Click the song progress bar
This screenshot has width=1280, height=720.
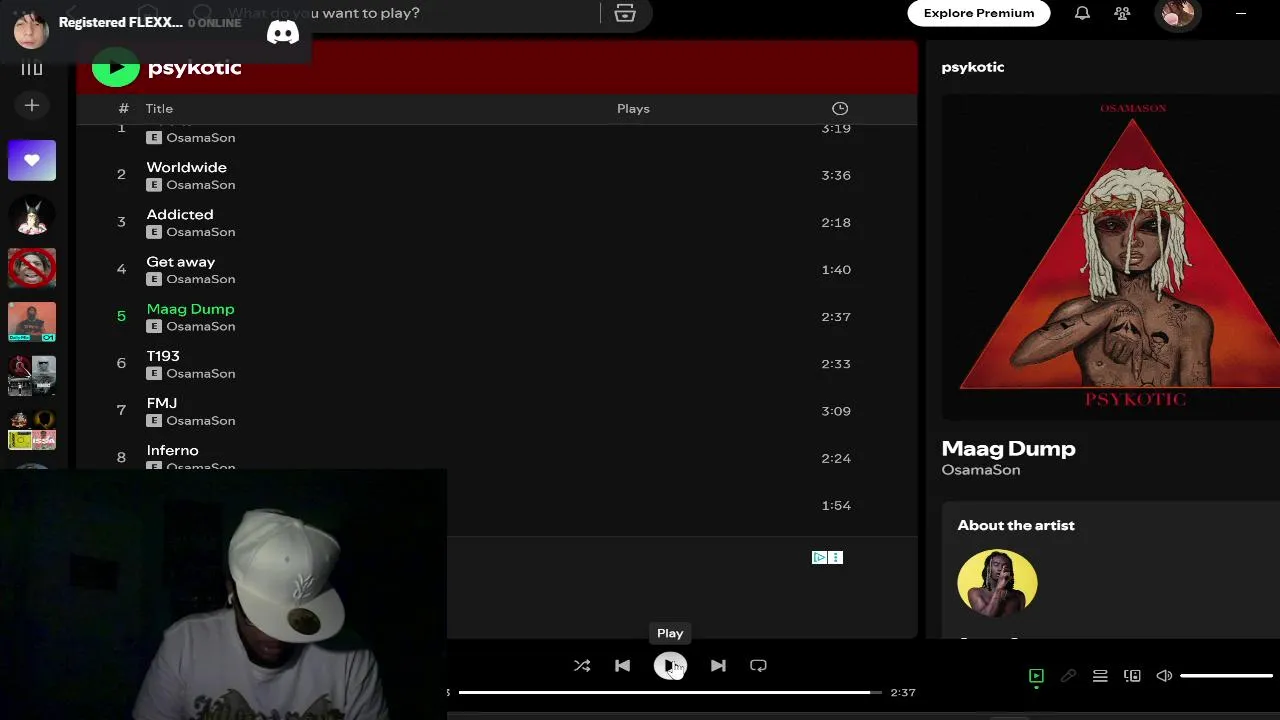pyautogui.click(x=670, y=692)
